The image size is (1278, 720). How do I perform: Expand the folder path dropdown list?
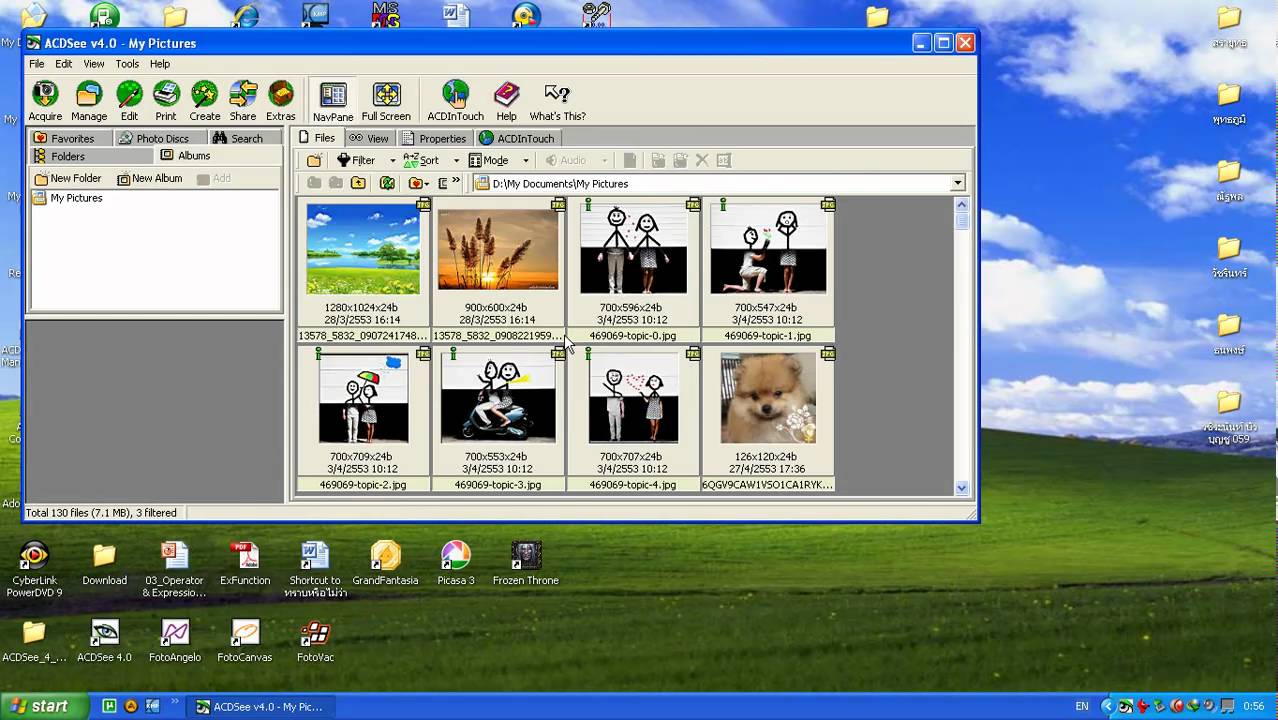pyautogui.click(x=957, y=183)
